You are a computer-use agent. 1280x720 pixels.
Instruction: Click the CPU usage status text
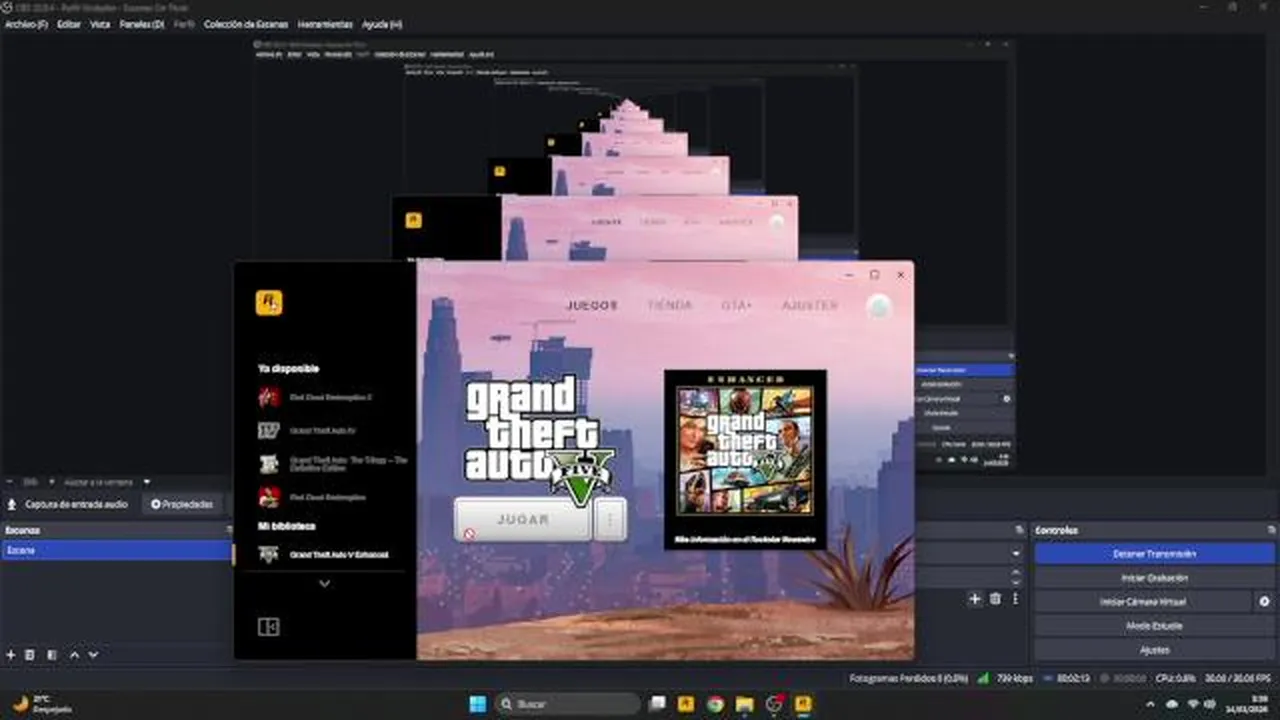pos(1176,678)
